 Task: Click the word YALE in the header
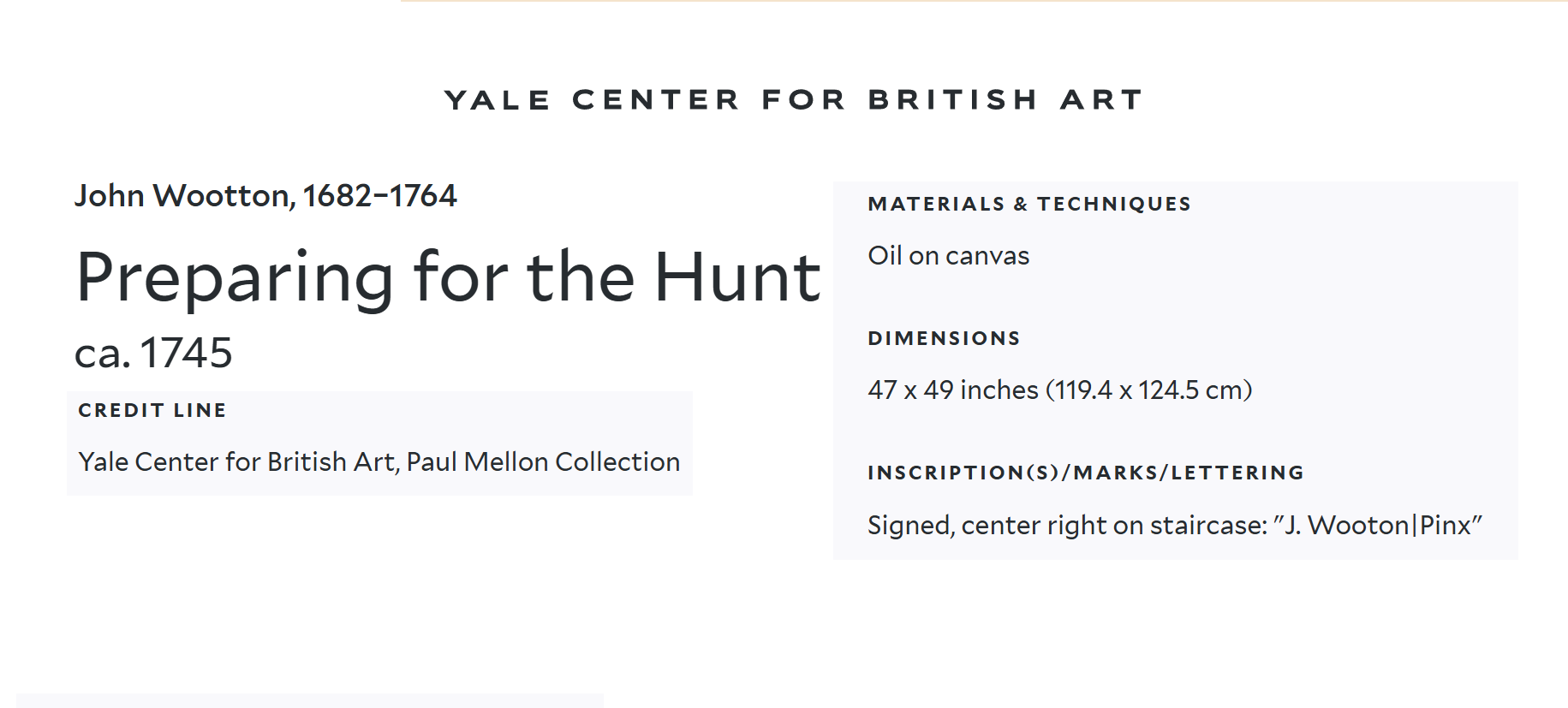tap(498, 100)
